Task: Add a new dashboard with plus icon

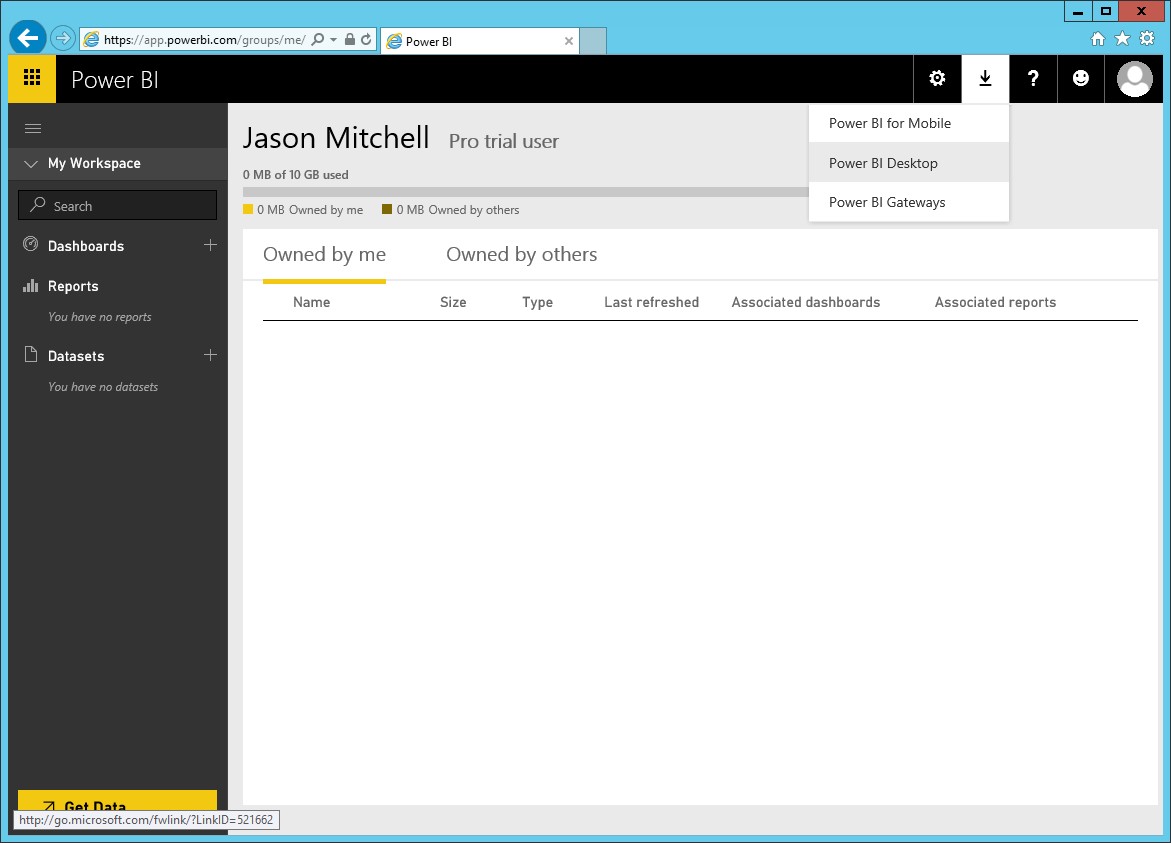Action: 211,245
